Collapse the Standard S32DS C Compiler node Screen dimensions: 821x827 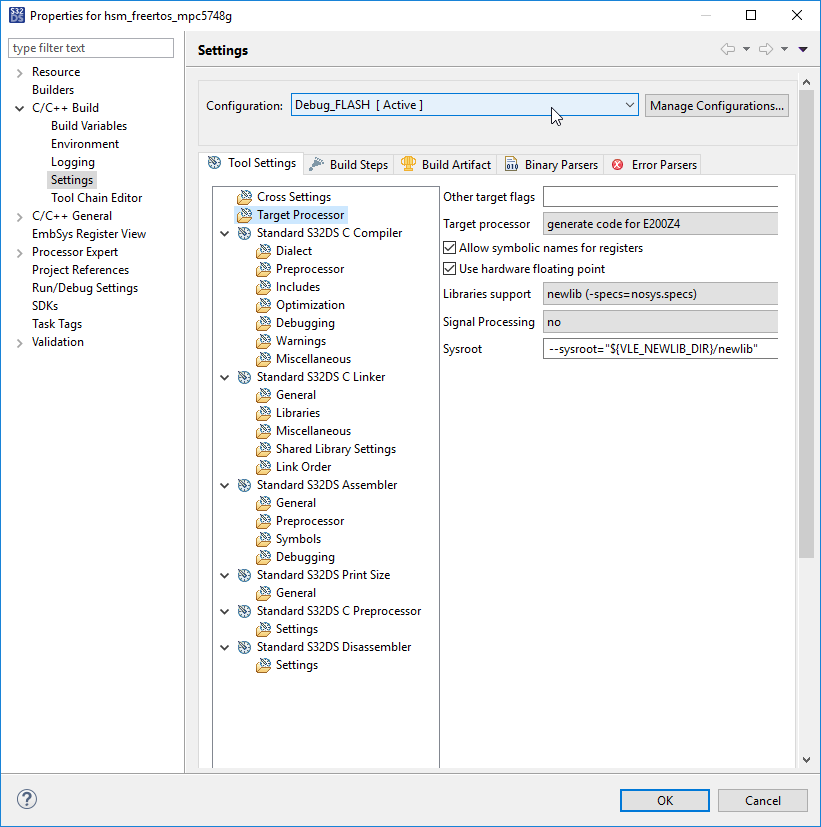click(225, 233)
